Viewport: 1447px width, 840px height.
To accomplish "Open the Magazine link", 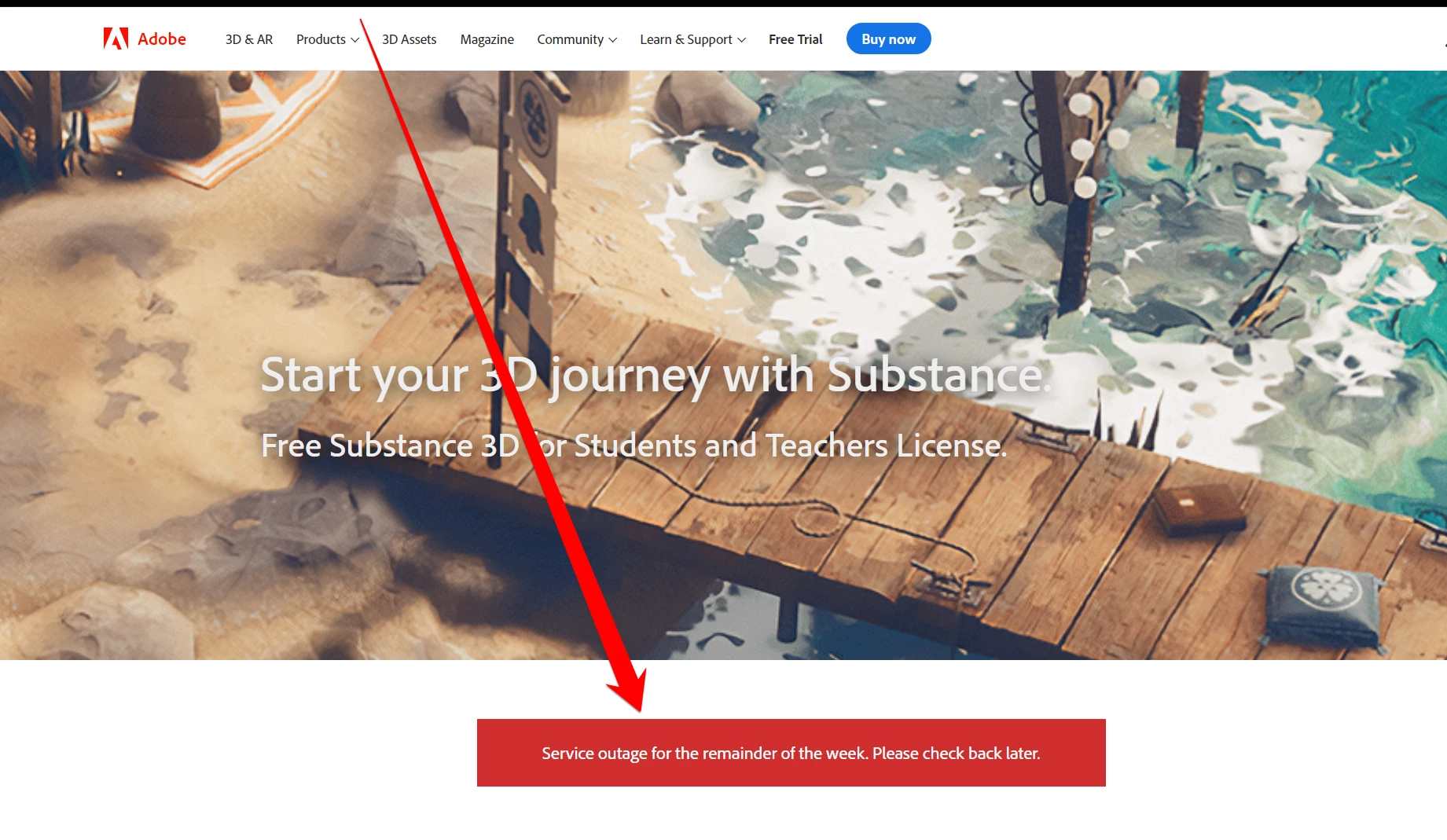I will (487, 39).
